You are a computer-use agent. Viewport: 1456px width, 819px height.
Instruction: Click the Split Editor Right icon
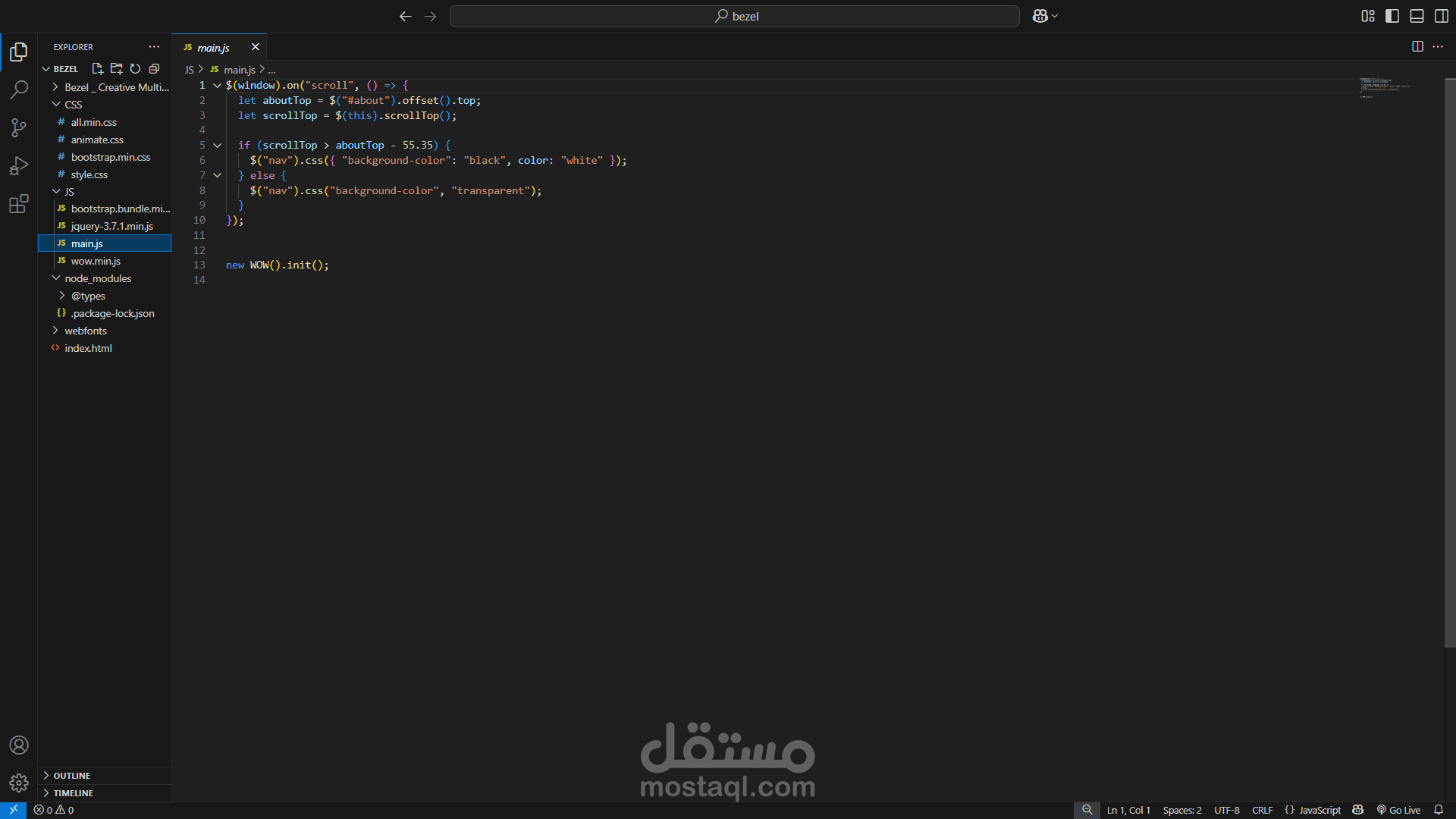(1417, 47)
